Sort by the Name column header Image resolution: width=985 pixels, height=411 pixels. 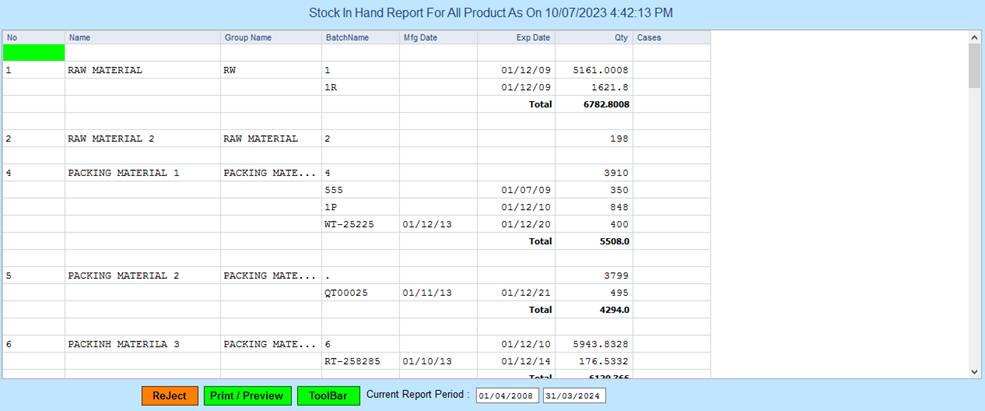142,38
